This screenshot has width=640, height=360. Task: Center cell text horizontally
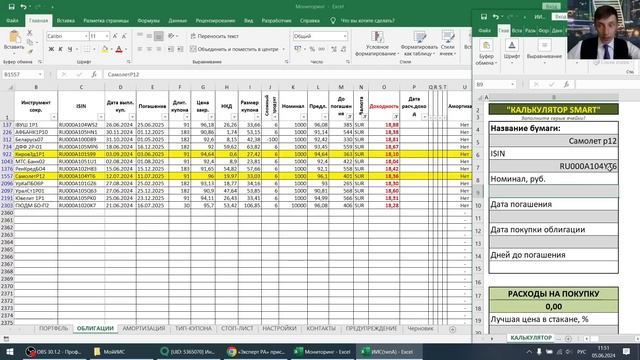pos(149,49)
